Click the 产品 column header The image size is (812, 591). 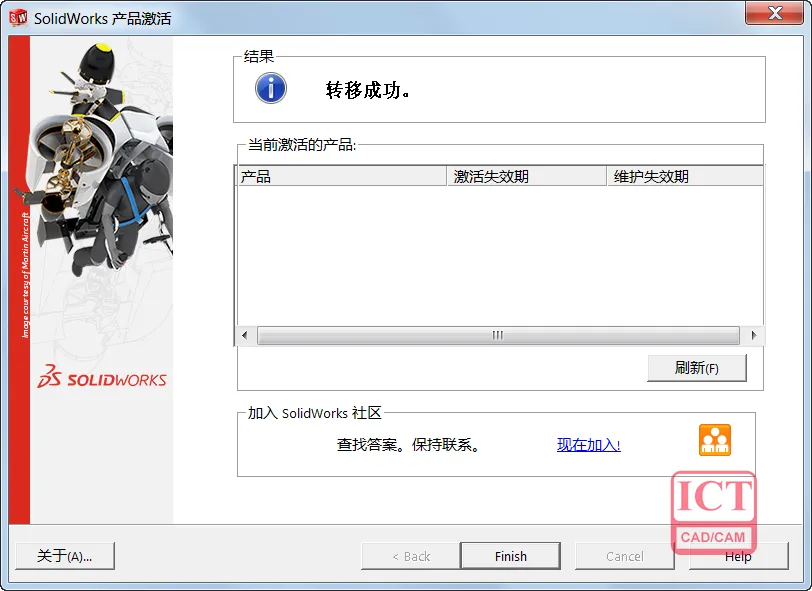(x=342, y=176)
